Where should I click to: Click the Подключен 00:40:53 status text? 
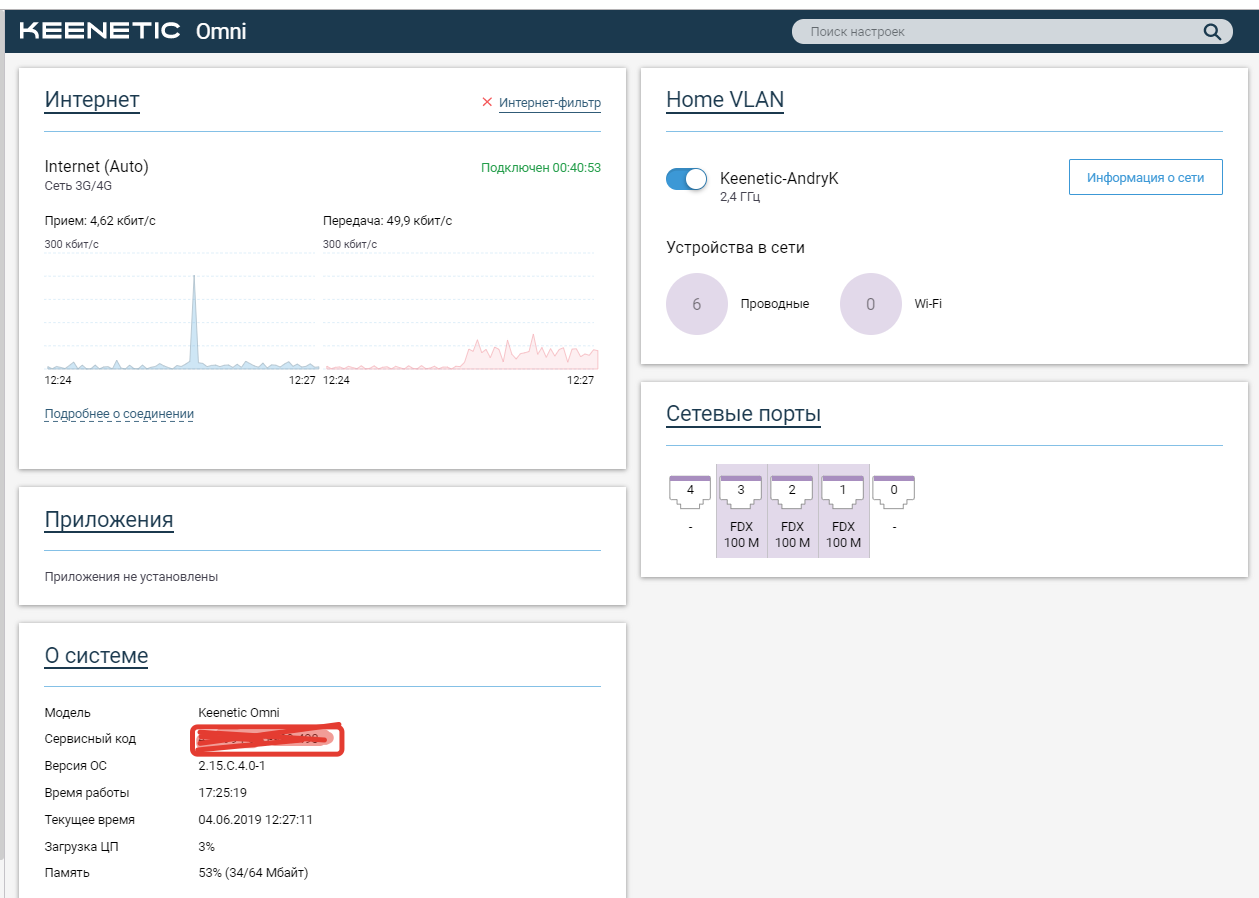[x=541, y=168]
